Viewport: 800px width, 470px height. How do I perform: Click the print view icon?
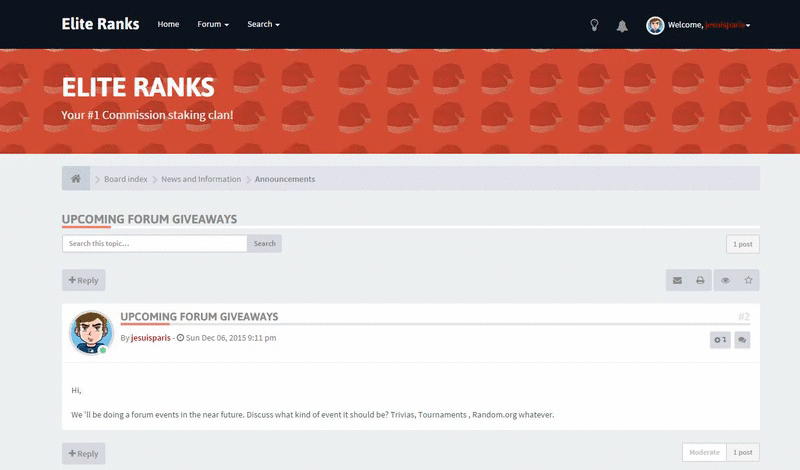click(700, 280)
